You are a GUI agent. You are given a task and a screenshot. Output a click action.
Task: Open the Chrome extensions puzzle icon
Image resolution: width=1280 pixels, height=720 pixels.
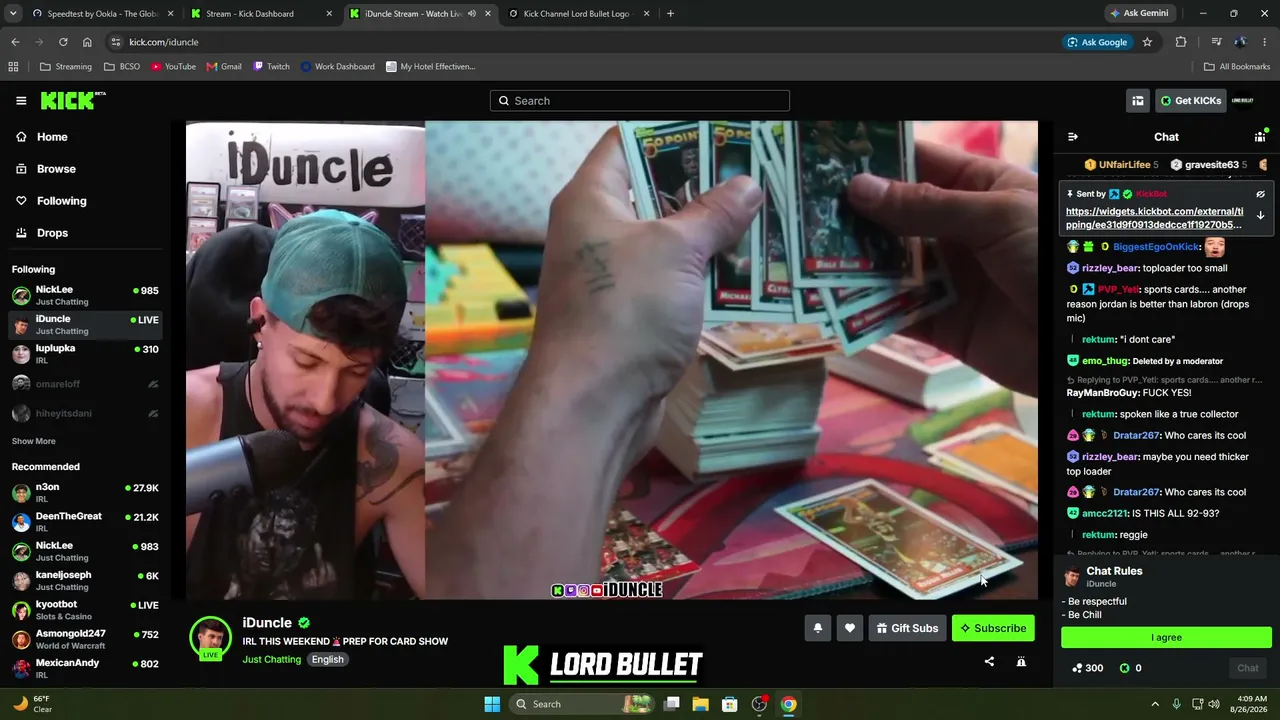[x=1181, y=42]
